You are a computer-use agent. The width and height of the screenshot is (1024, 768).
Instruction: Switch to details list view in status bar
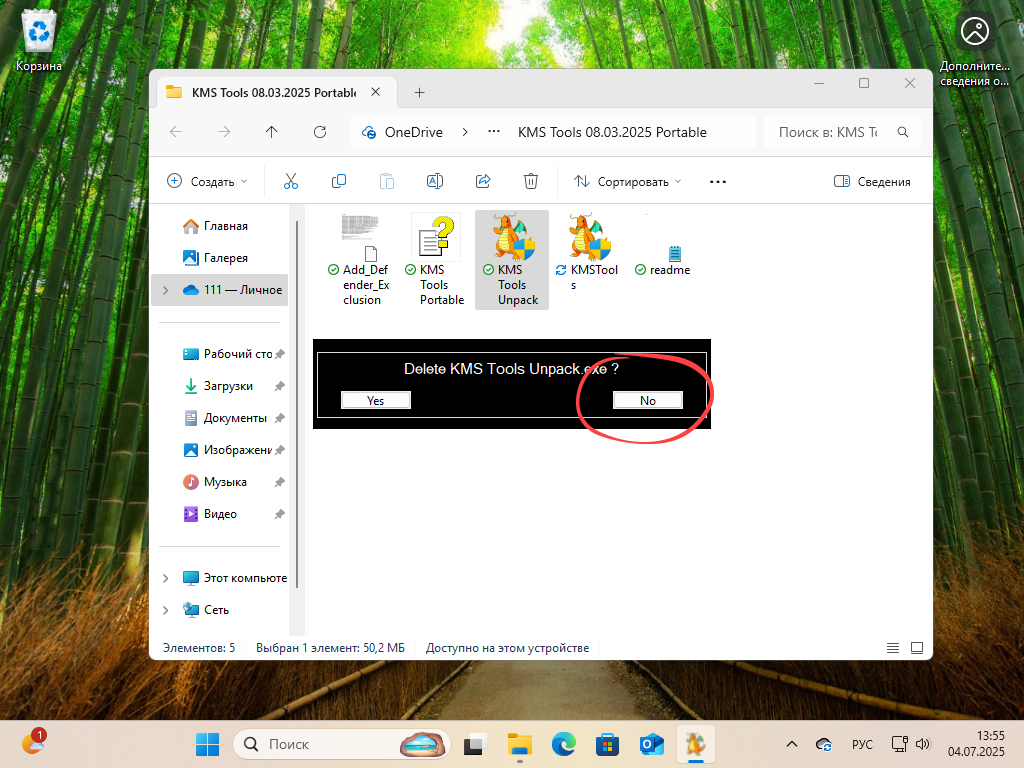[893, 648]
